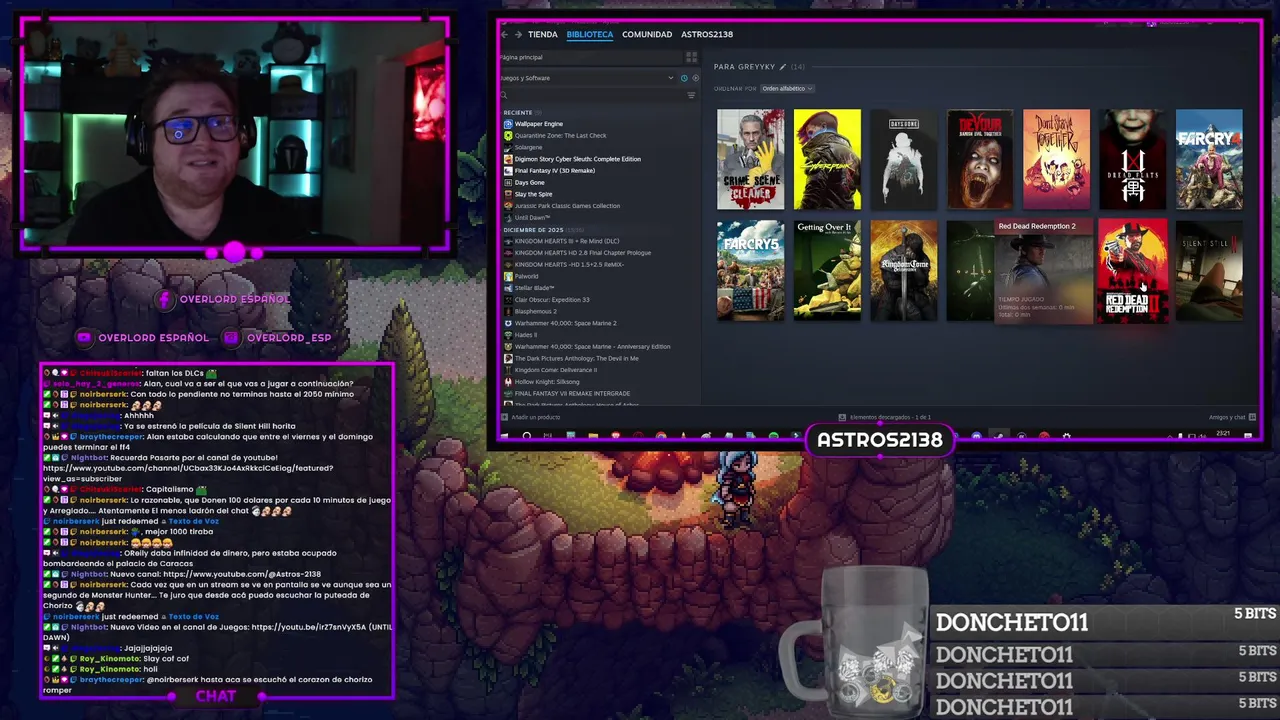The image size is (1280, 720).
Task: Select KINGDOM HEARTS HD 2.8 Final Chapter Prologue
Action: (x=582, y=253)
